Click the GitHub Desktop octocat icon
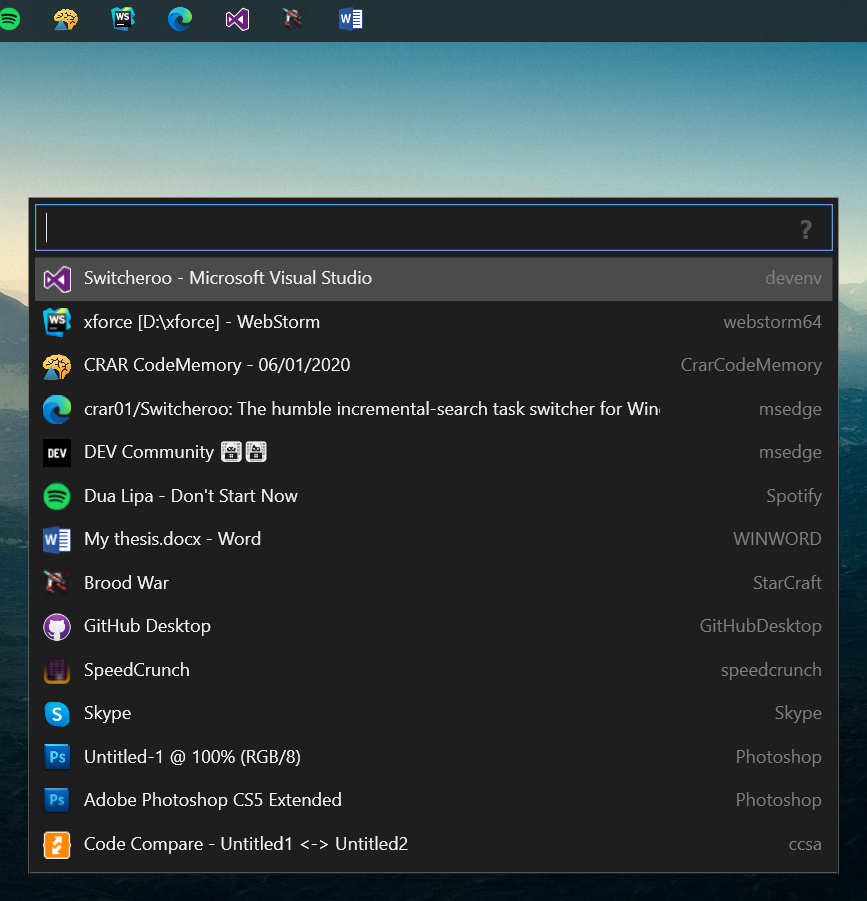The height and width of the screenshot is (901, 867). click(x=57, y=627)
